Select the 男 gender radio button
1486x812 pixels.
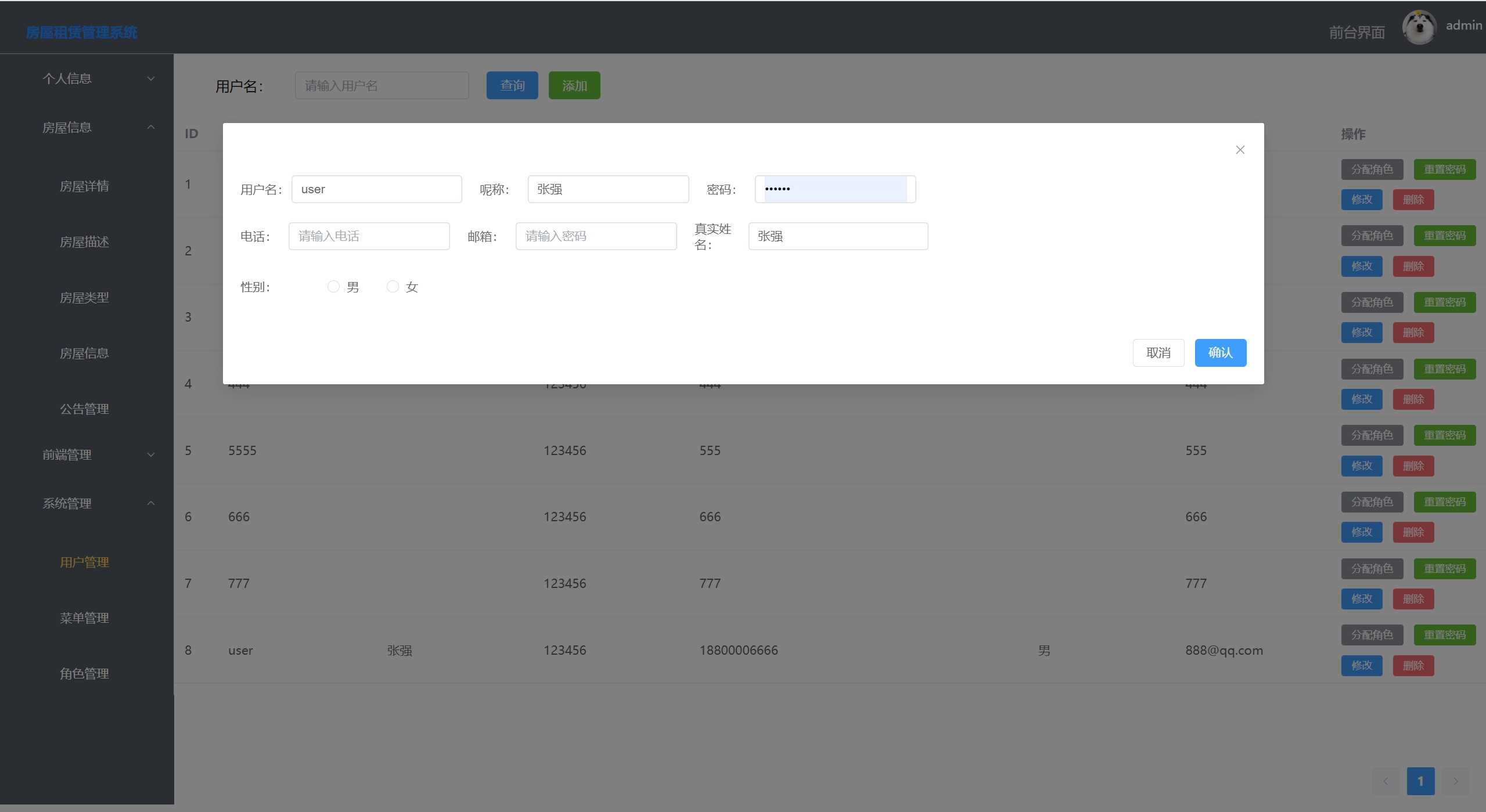pyautogui.click(x=333, y=287)
